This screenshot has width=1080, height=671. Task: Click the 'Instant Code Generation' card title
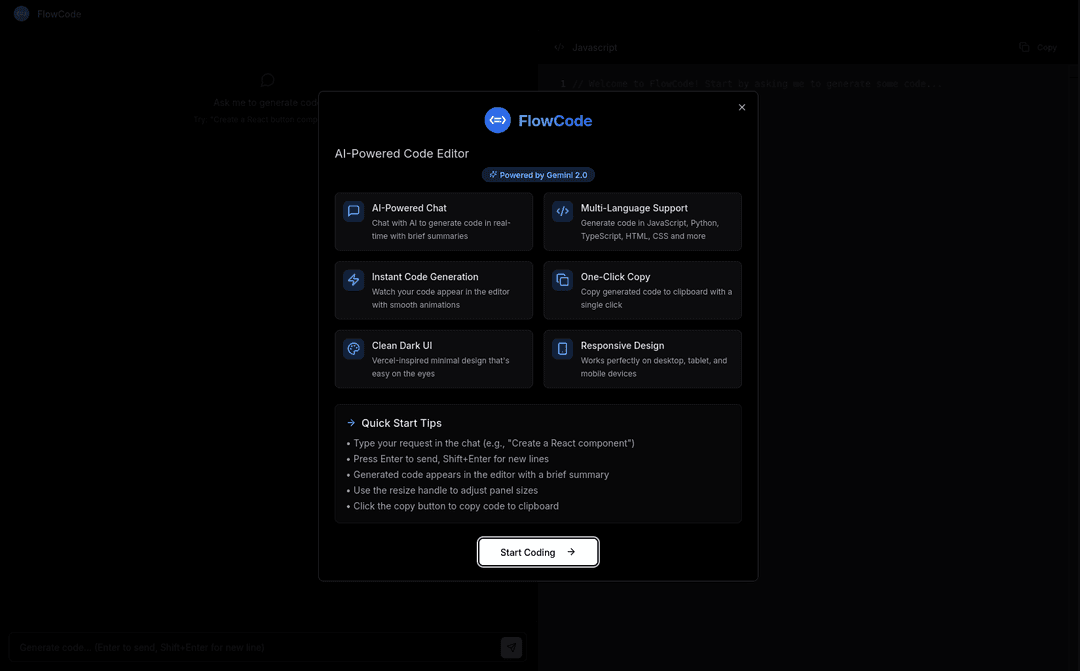coord(425,277)
